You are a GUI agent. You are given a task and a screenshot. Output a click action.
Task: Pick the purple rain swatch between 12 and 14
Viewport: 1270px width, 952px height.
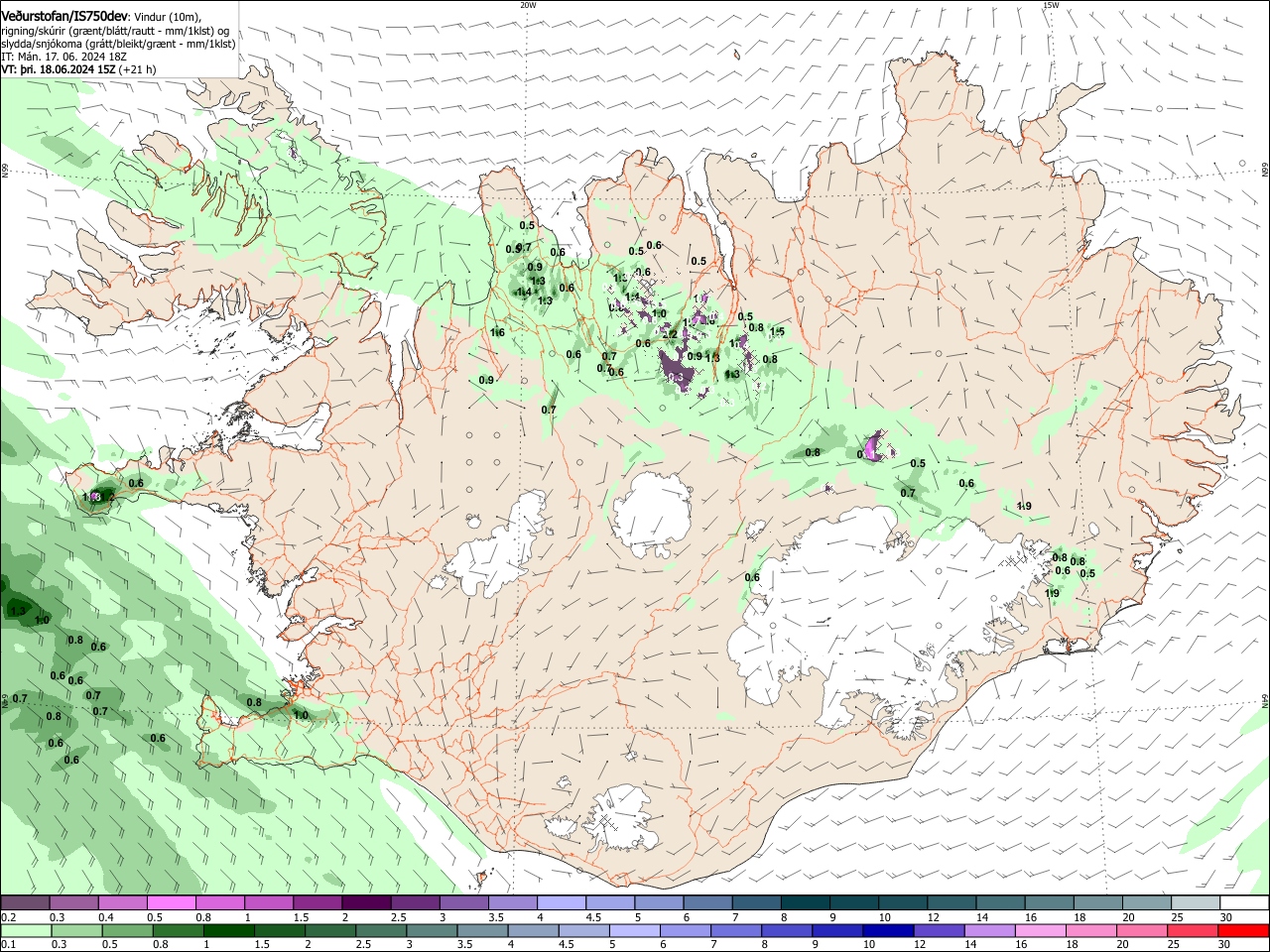[940, 931]
